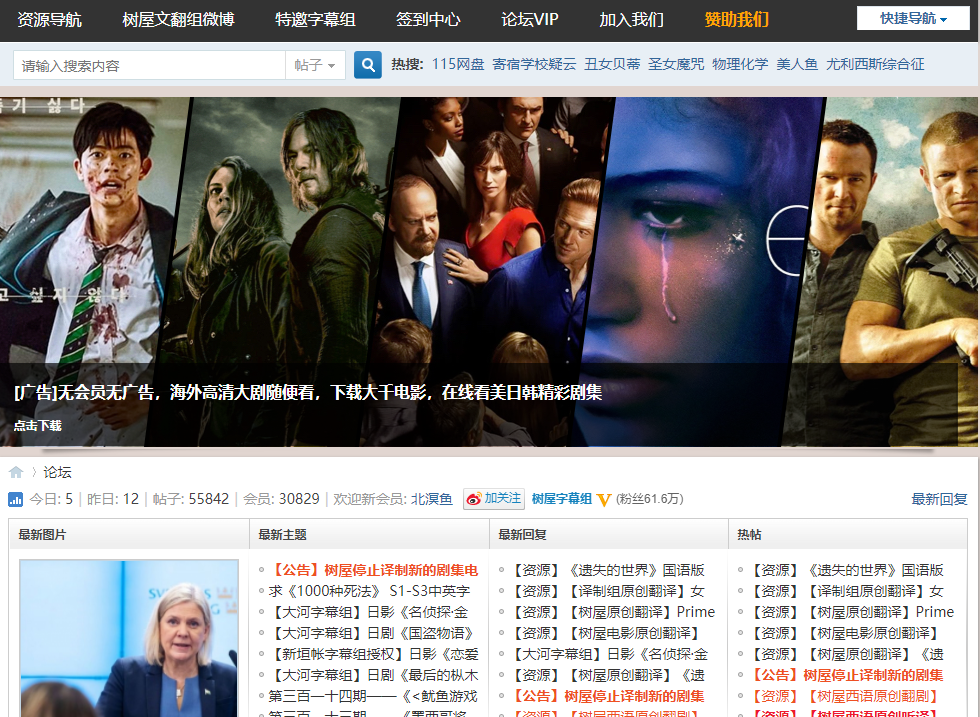Open 【公告】 post in 最新主题 column
The width and height of the screenshot is (980, 717).
tap(374, 570)
